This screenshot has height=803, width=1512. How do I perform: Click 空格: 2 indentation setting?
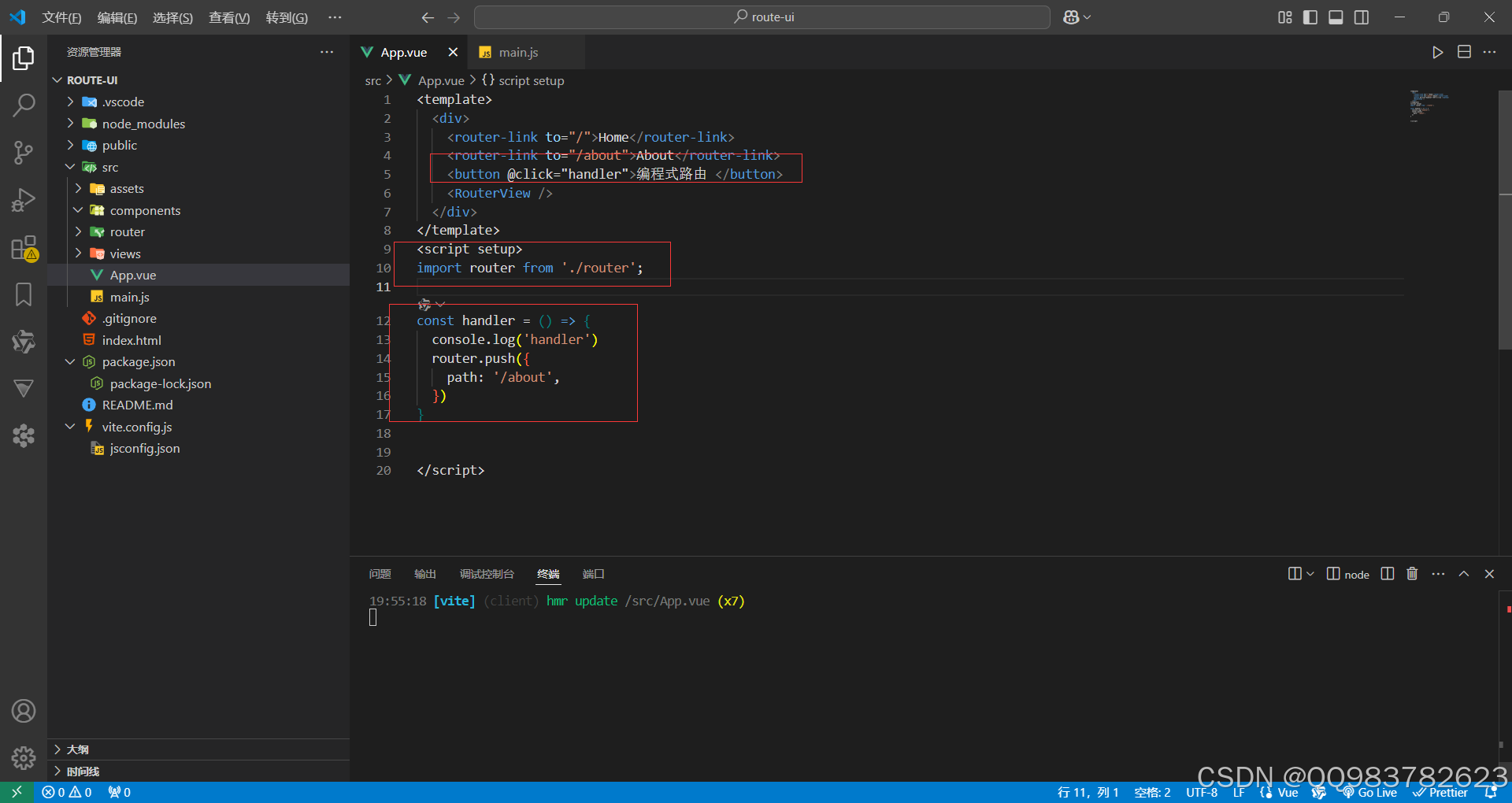pos(1152,793)
